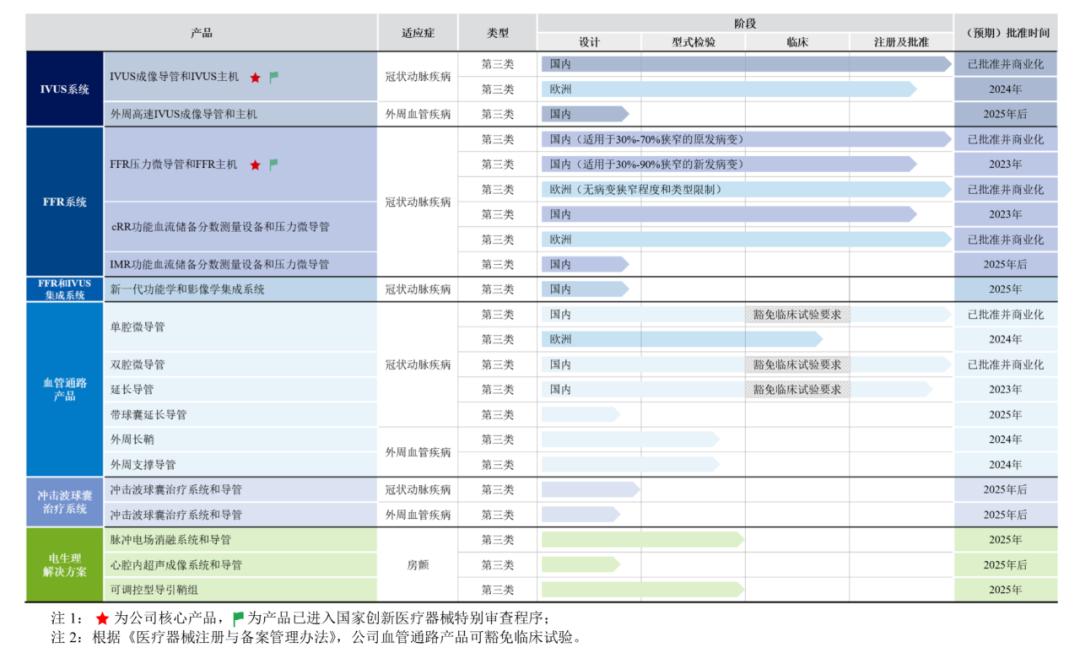This screenshot has height=658, width=1080.
Task: Click the green flag beside IVUS成像导管和IVUS主机
Action: click(x=274, y=77)
